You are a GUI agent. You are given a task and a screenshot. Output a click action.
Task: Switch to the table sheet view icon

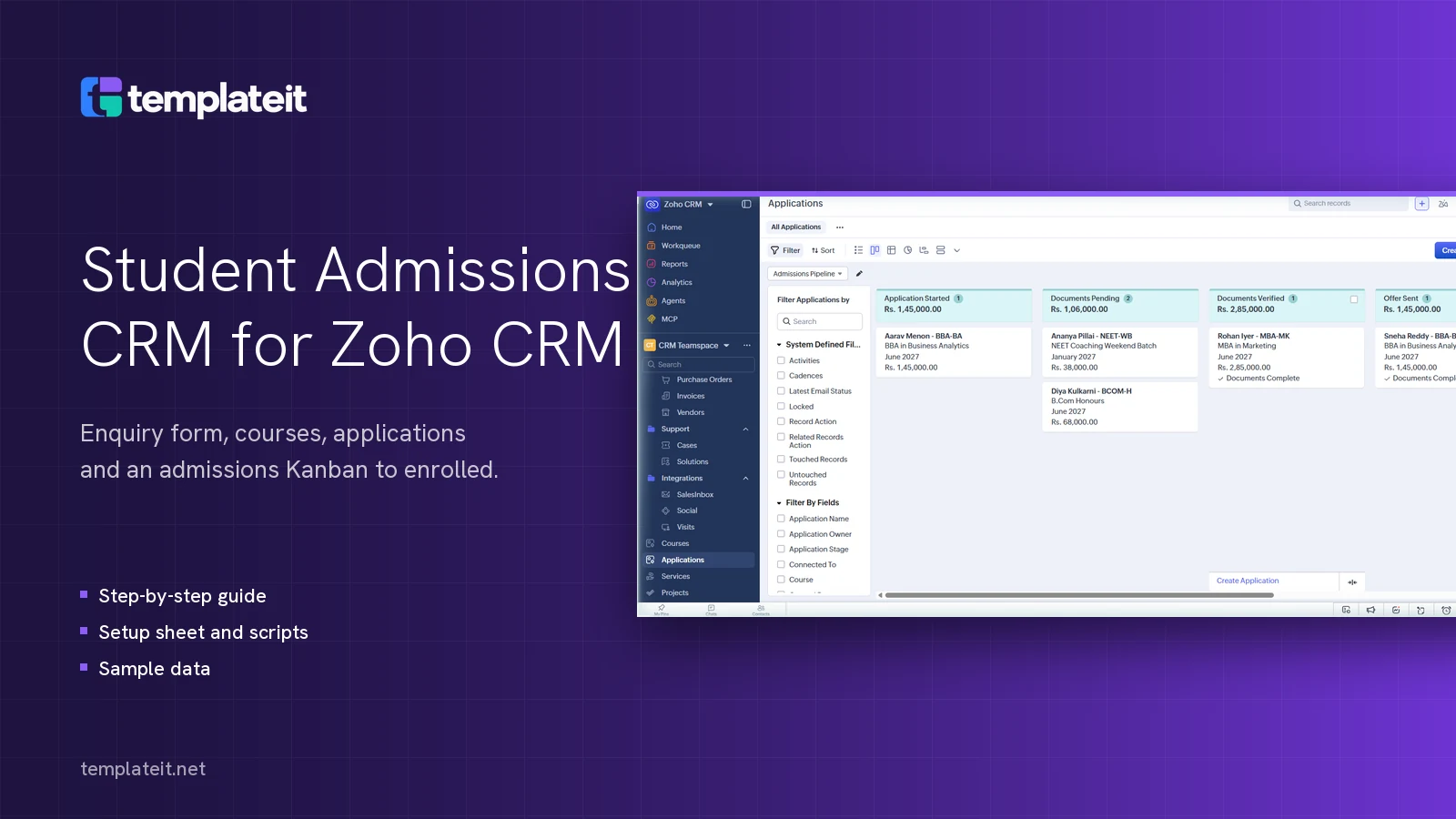click(891, 250)
